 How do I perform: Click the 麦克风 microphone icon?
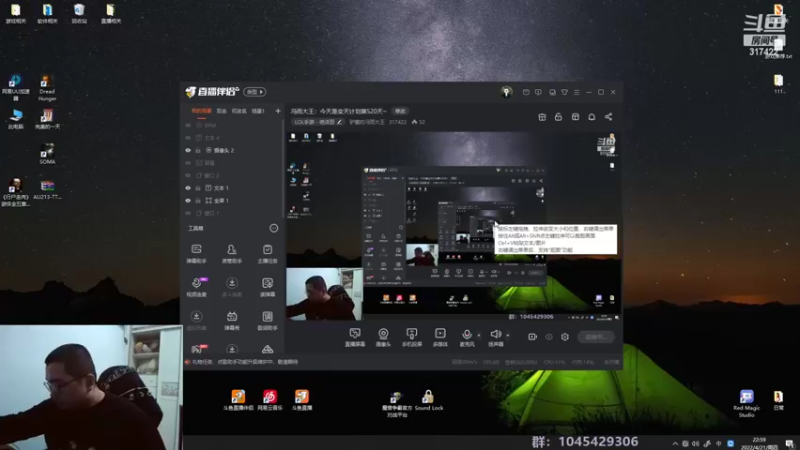click(x=466, y=334)
